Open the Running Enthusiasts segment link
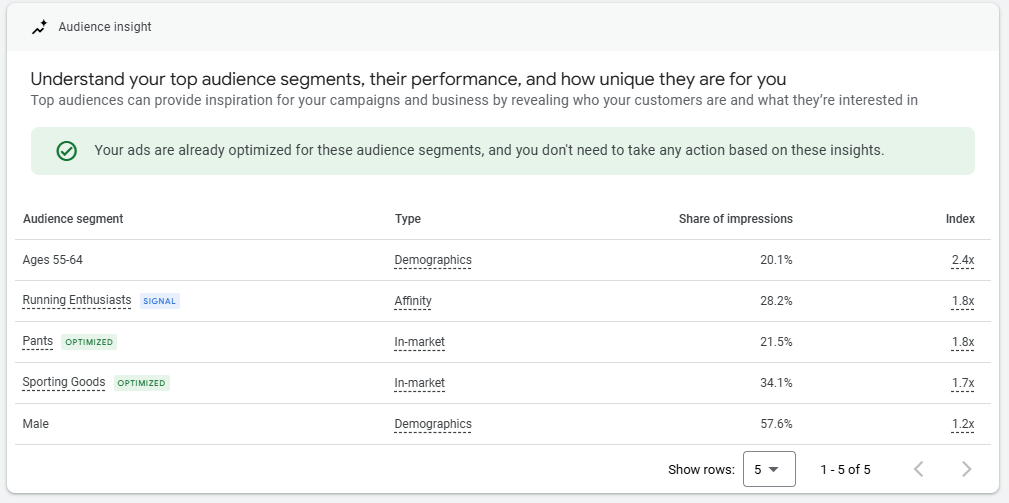The width and height of the screenshot is (1009, 503). coord(77,300)
